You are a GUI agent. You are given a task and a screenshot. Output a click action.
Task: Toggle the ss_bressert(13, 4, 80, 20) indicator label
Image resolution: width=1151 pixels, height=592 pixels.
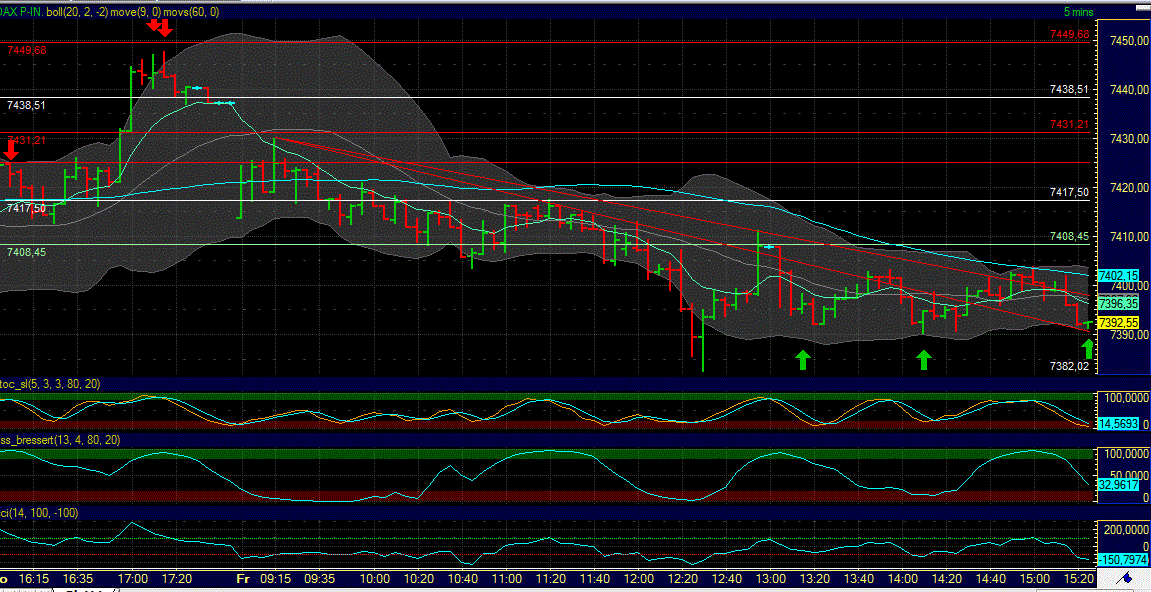60,438
